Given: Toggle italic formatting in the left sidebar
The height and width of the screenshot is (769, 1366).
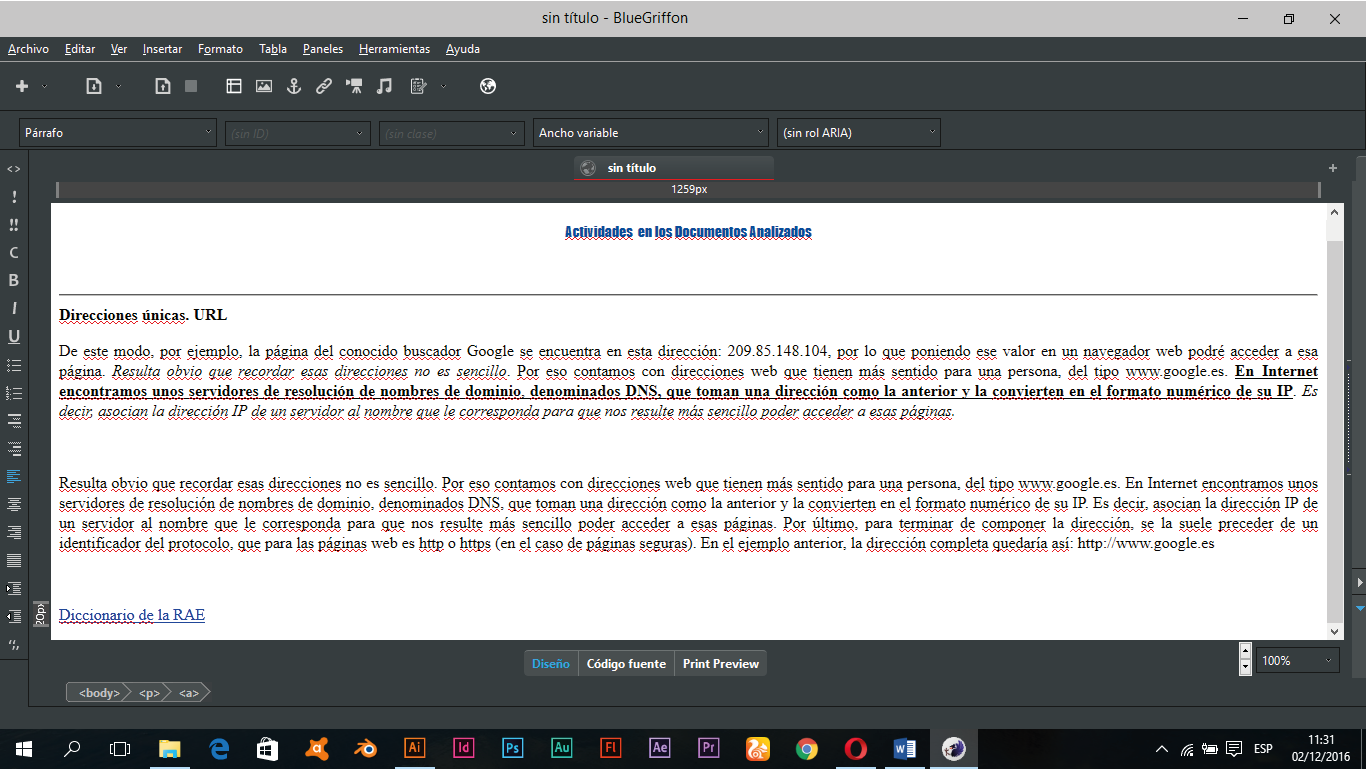Looking at the screenshot, I should point(14,309).
